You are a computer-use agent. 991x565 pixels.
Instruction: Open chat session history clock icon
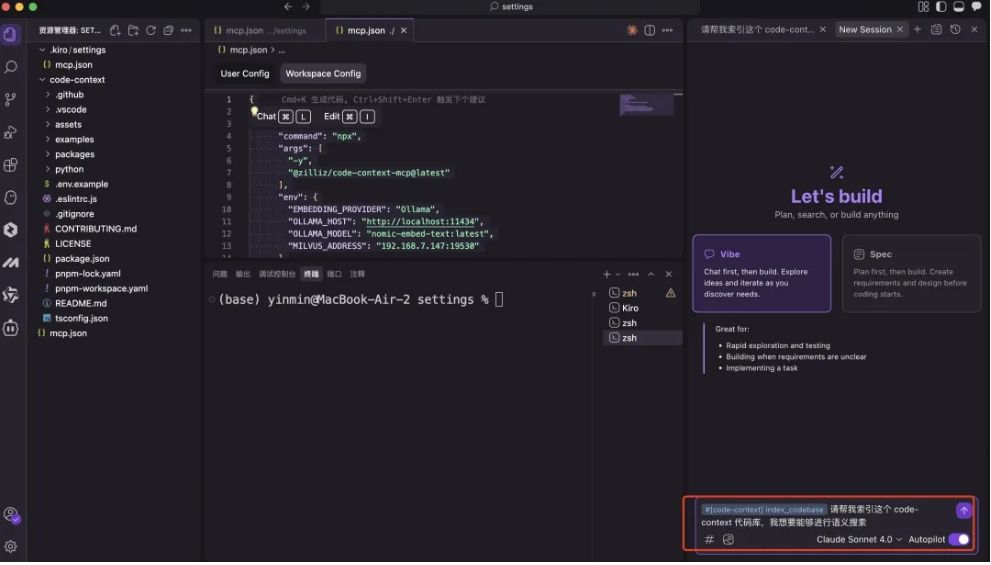point(955,30)
